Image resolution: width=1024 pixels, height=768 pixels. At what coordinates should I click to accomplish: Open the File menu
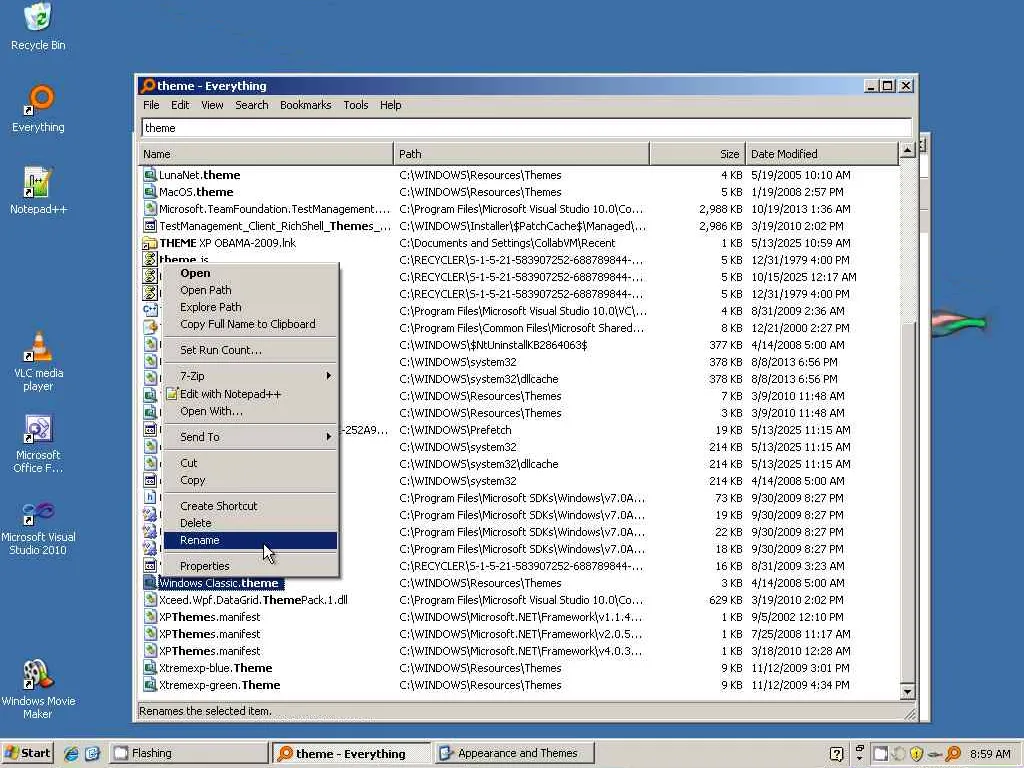(151, 105)
